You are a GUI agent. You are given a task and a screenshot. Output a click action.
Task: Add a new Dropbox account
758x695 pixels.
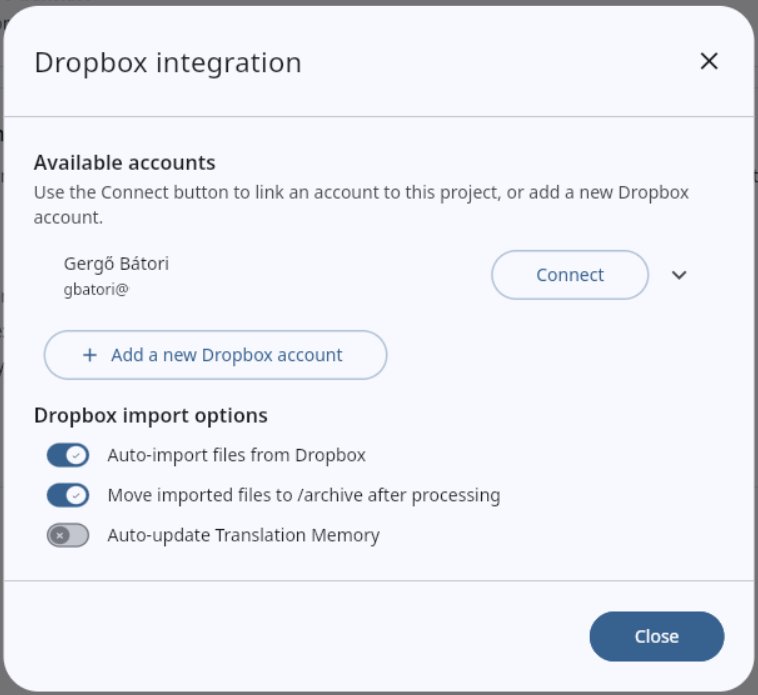click(x=215, y=355)
